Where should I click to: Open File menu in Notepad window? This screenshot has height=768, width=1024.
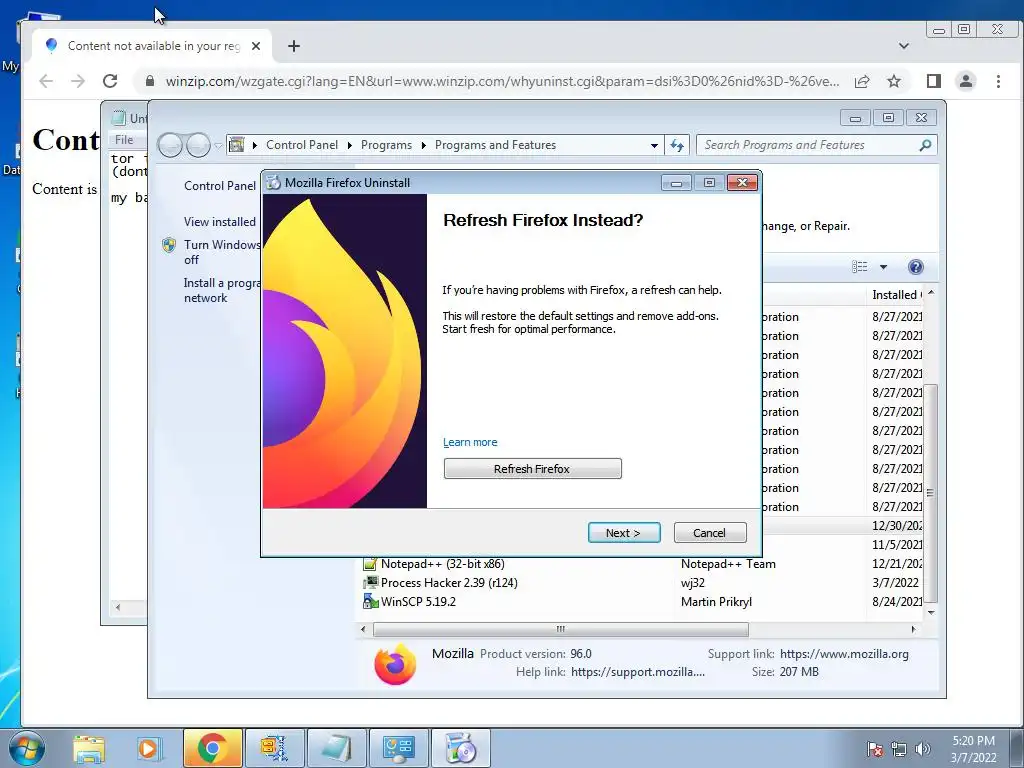tap(124, 140)
